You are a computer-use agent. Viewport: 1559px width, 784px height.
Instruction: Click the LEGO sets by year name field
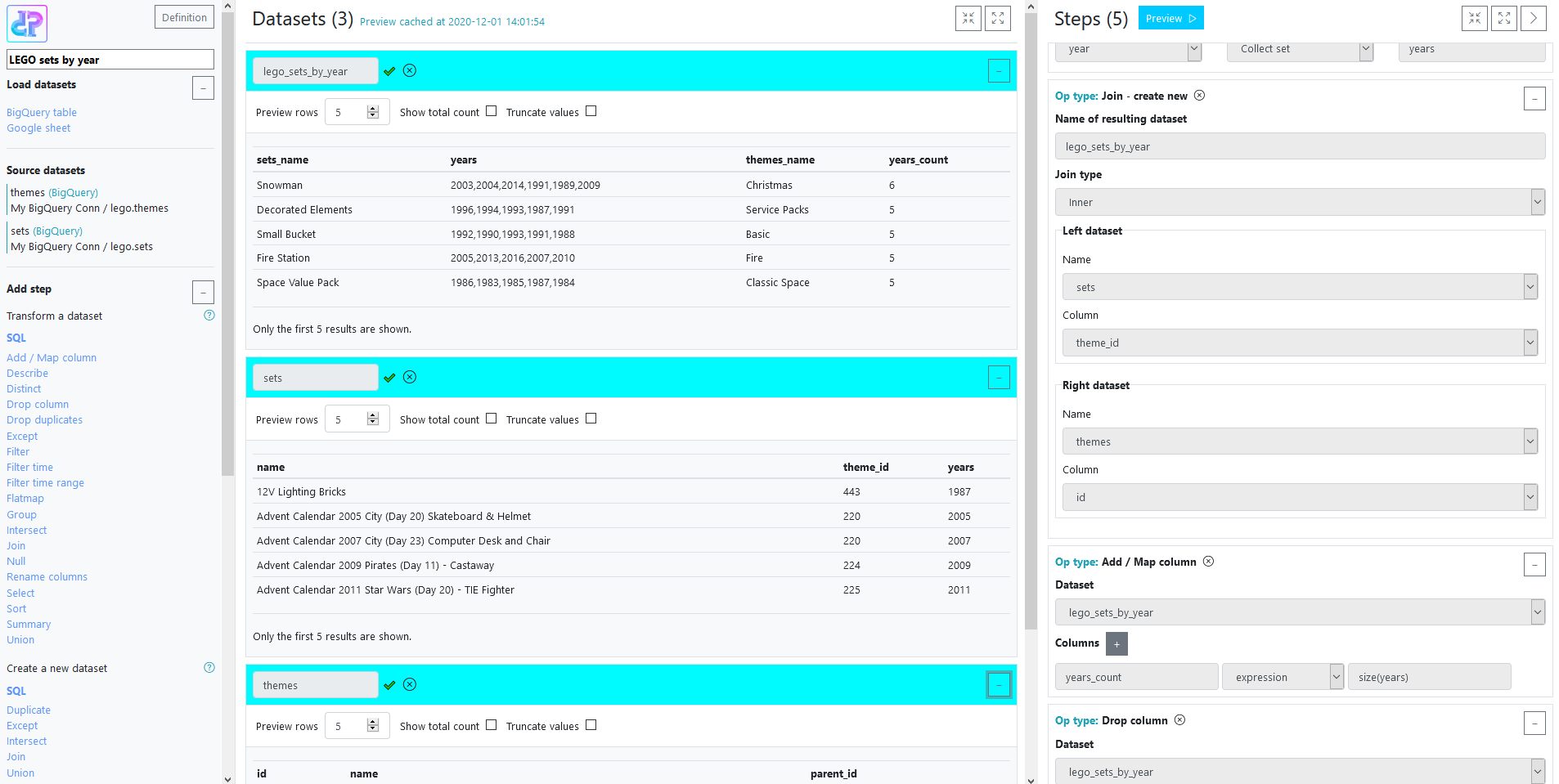(110, 59)
